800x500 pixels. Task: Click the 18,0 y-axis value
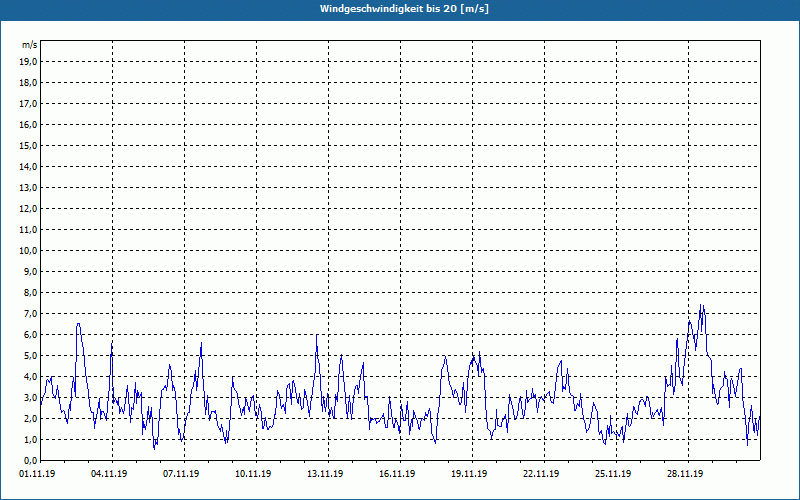pos(29,83)
